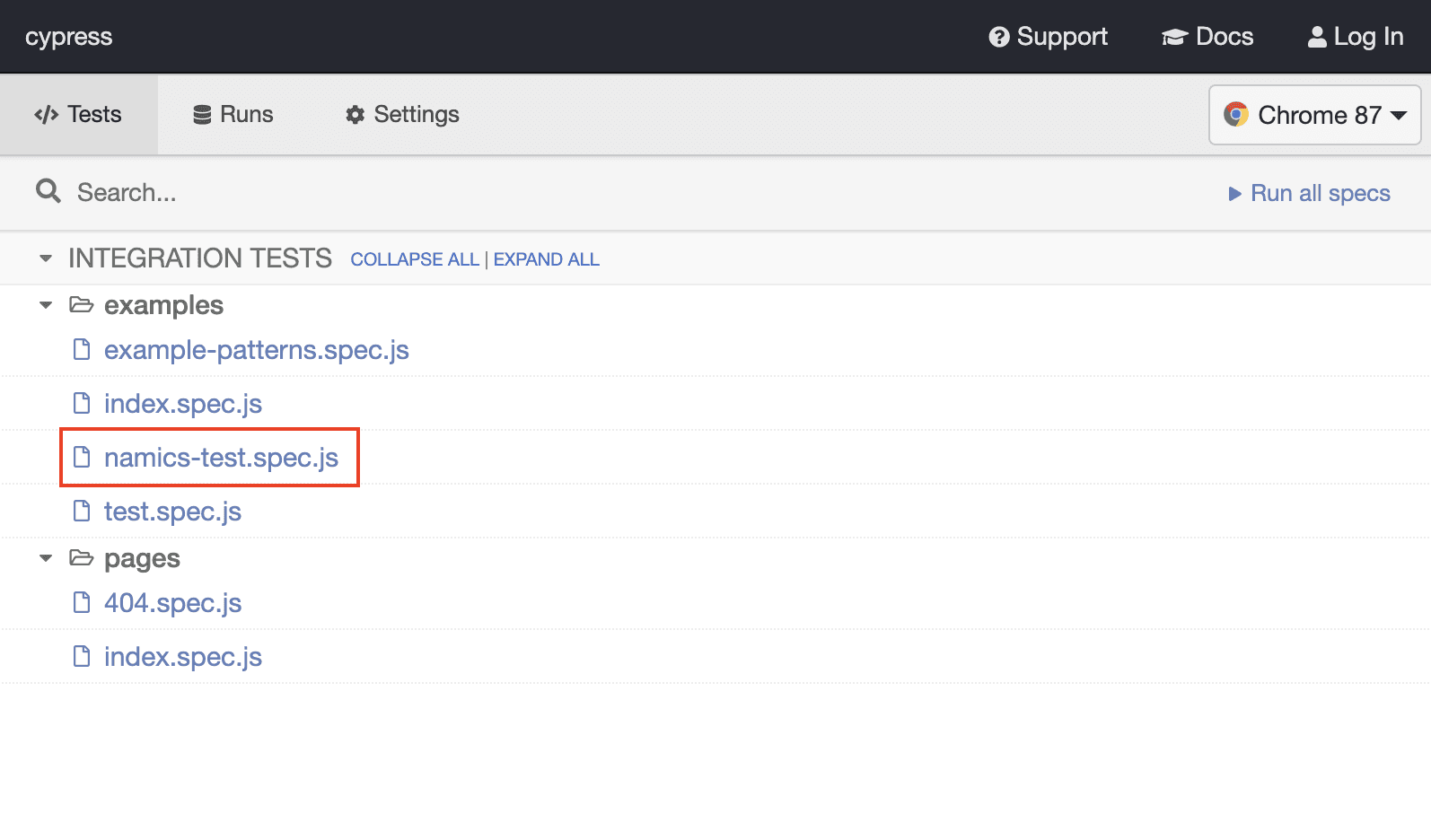Screen dimensions: 1431x840
Task: Click the Settings gear icon
Action: [x=356, y=115]
